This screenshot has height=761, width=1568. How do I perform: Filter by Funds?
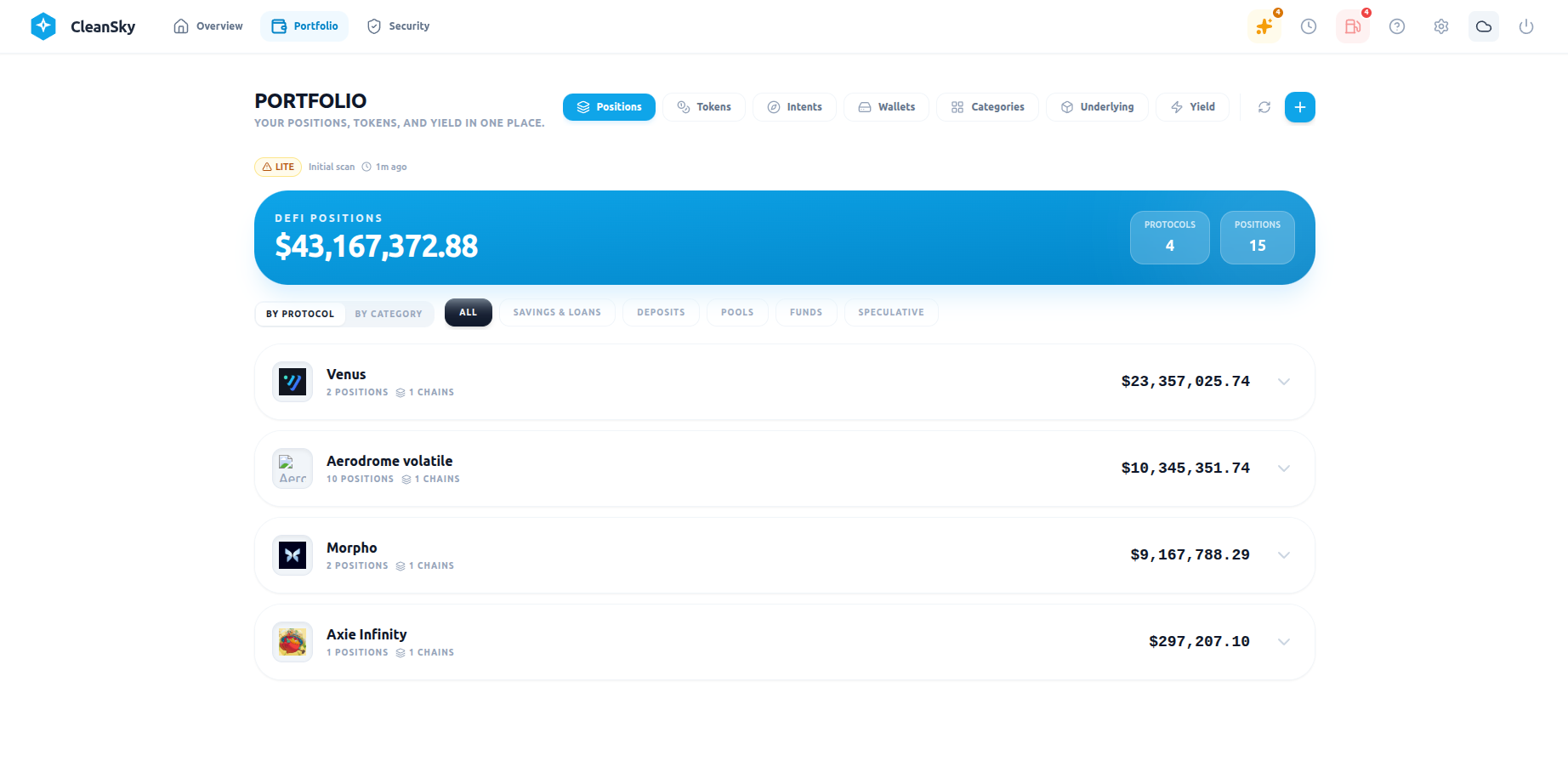[x=806, y=313]
